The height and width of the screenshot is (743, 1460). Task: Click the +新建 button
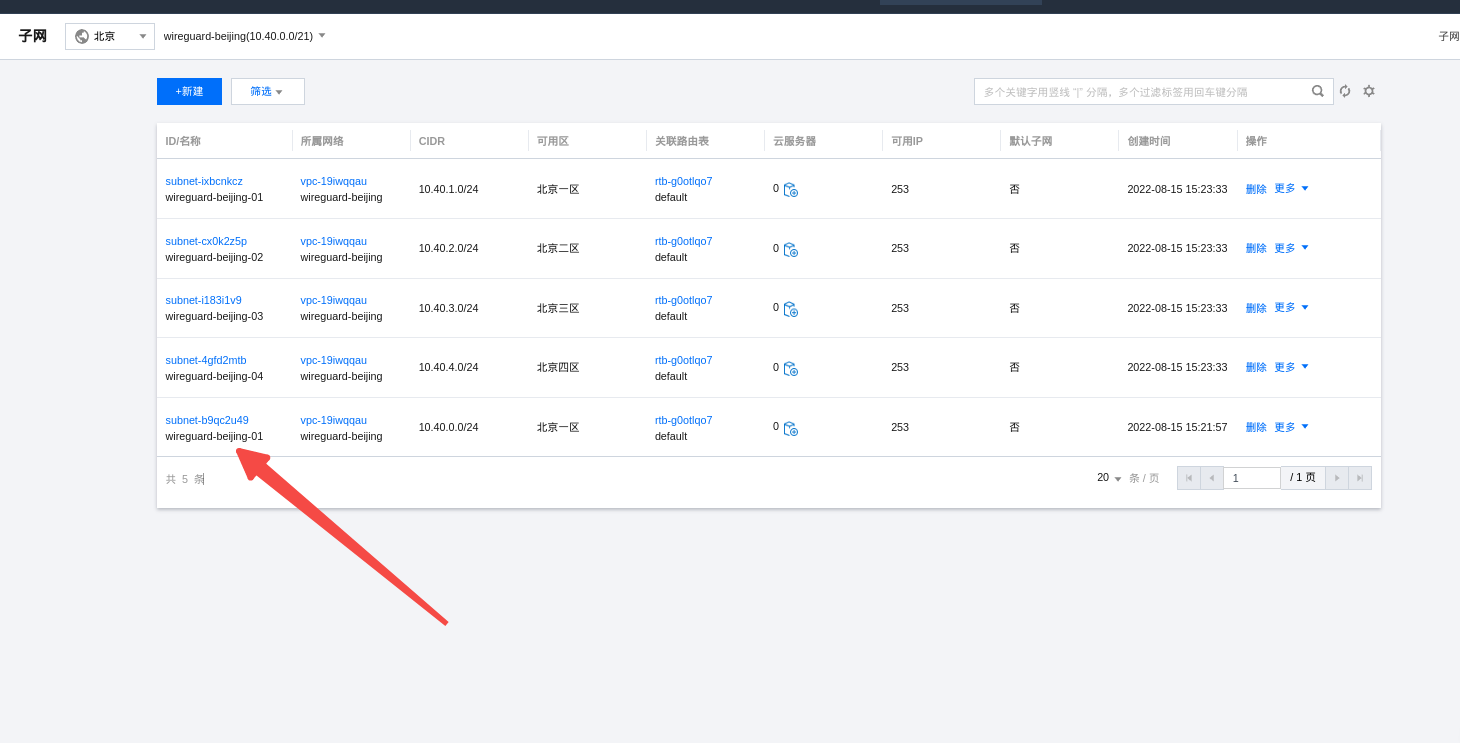coord(189,91)
